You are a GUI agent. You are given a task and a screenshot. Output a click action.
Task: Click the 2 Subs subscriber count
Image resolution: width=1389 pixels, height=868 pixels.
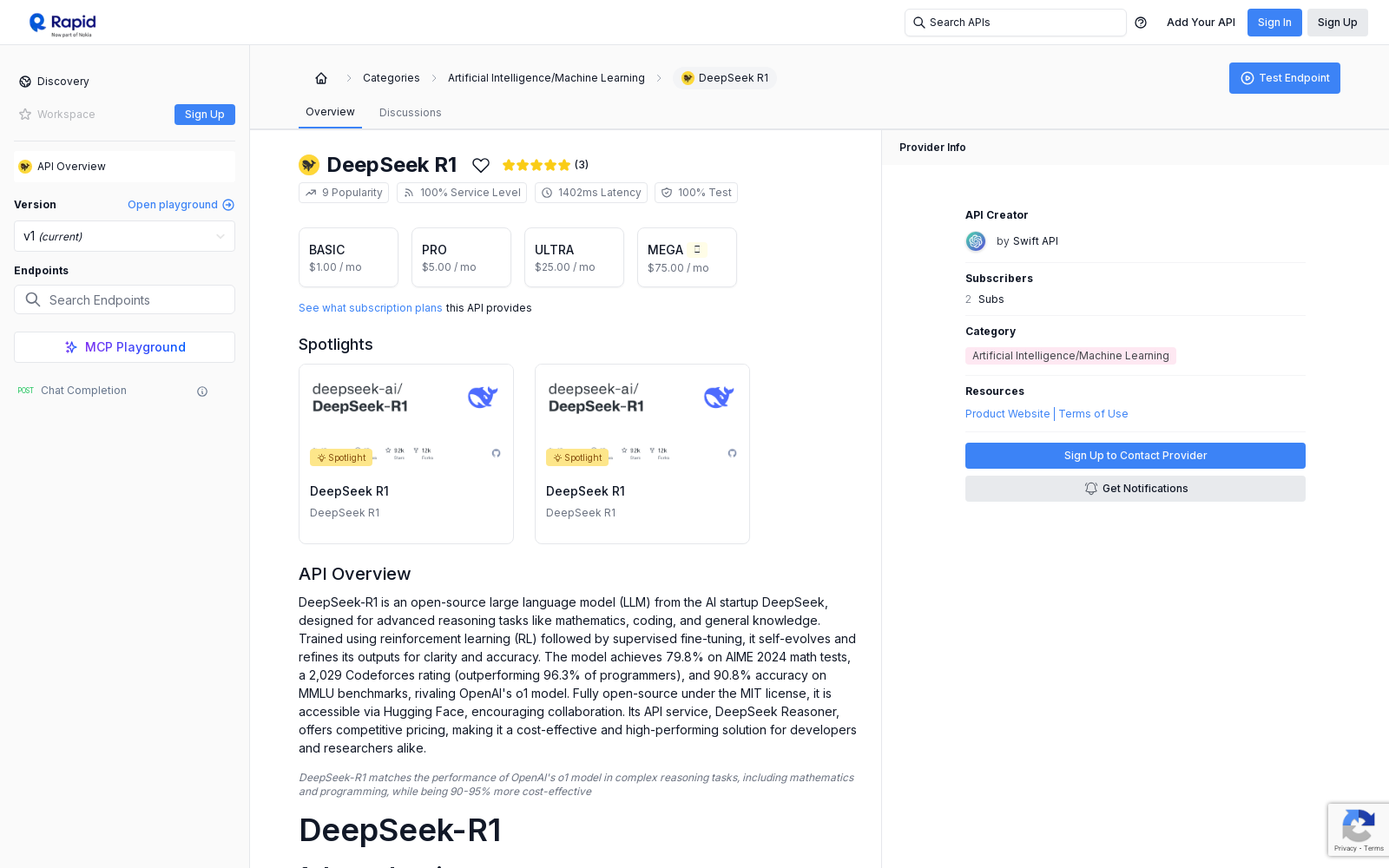click(984, 299)
